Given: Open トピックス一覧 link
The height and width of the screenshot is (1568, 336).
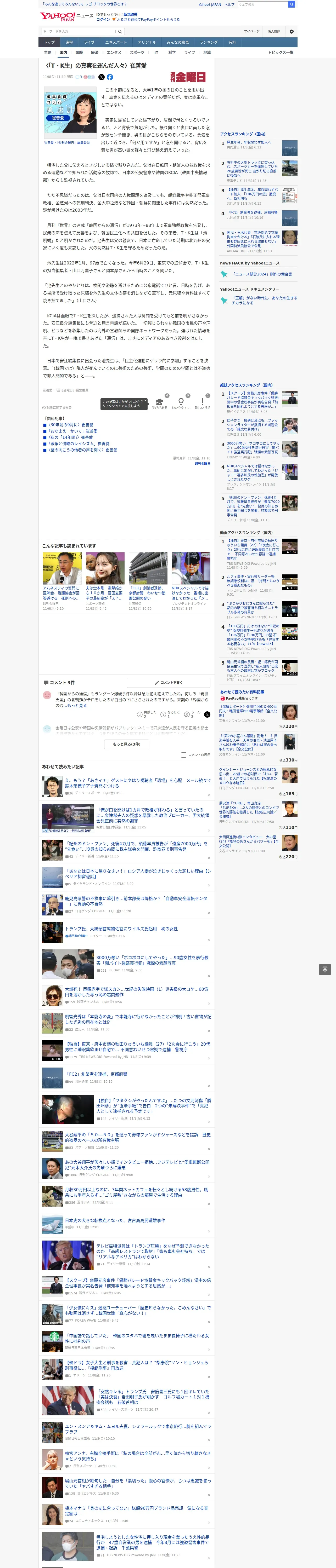Looking at the screenshot, I should (281, 52).
